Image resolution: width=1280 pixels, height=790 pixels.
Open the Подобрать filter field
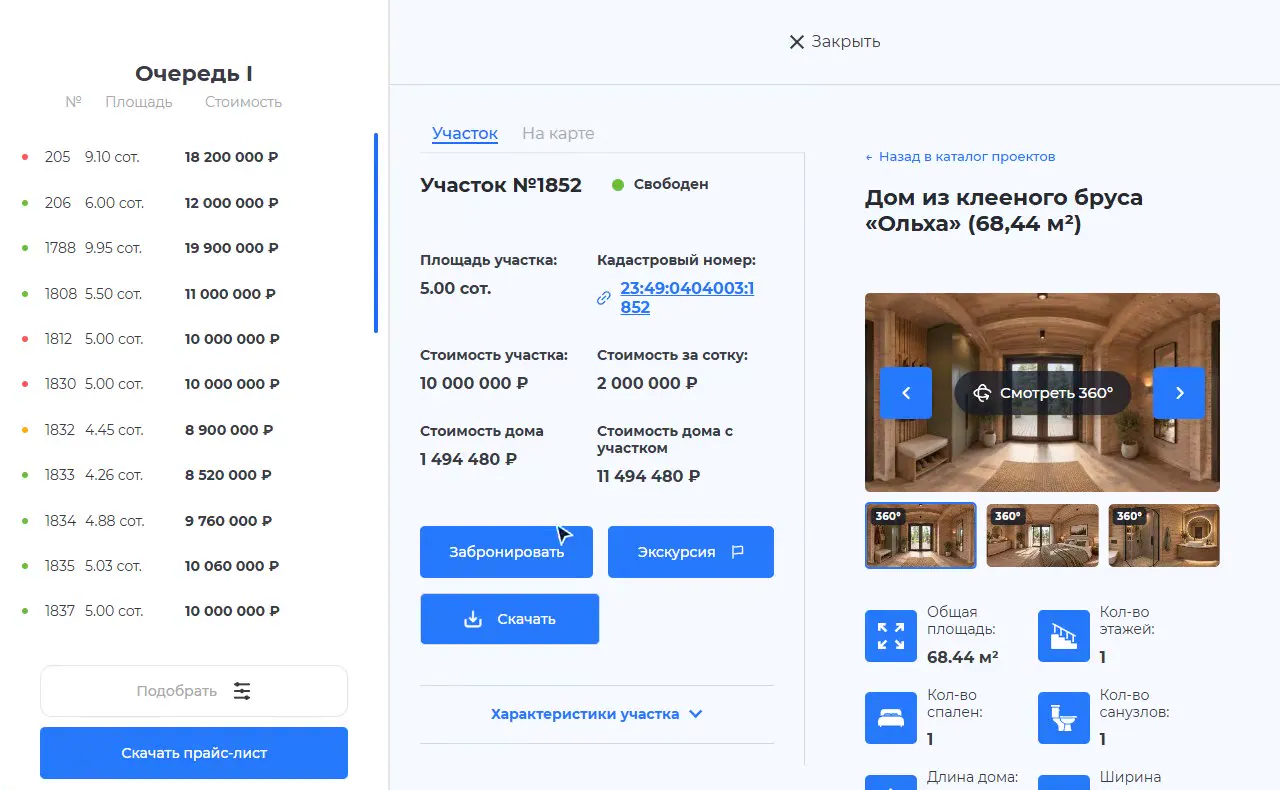coord(194,691)
